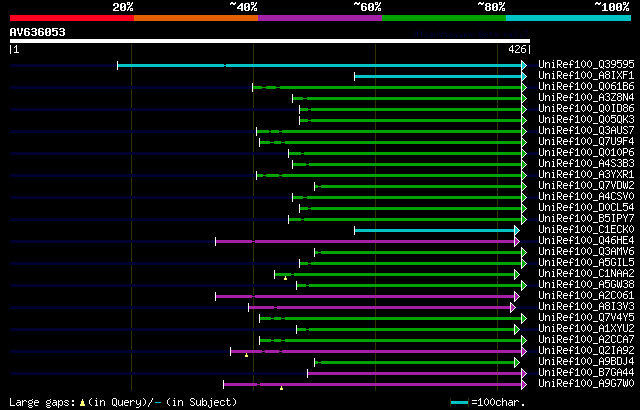Viewport: 640px width, 410px height.
Task: Select the UniRef100_A1XYU2 label
Action: tap(586, 329)
